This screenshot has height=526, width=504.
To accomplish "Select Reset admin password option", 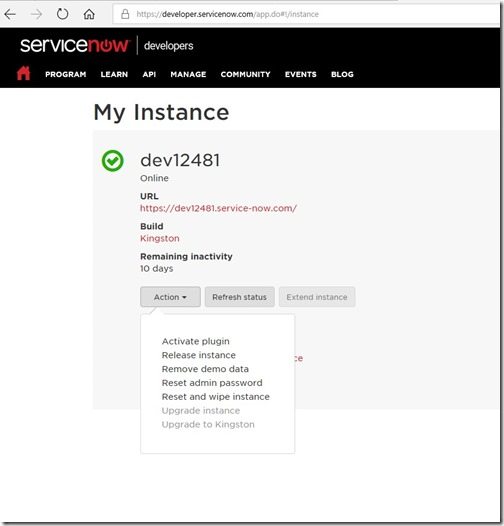I will coord(212,383).
